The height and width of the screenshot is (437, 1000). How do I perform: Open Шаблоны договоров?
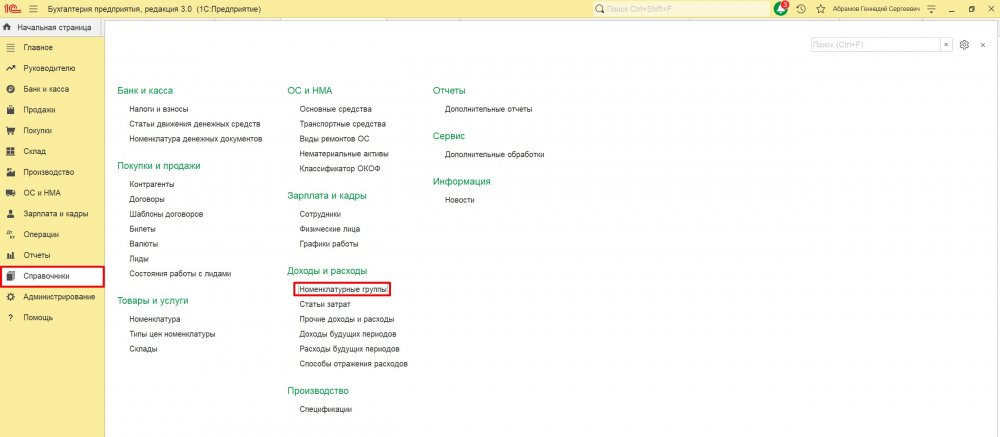(166, 214)
